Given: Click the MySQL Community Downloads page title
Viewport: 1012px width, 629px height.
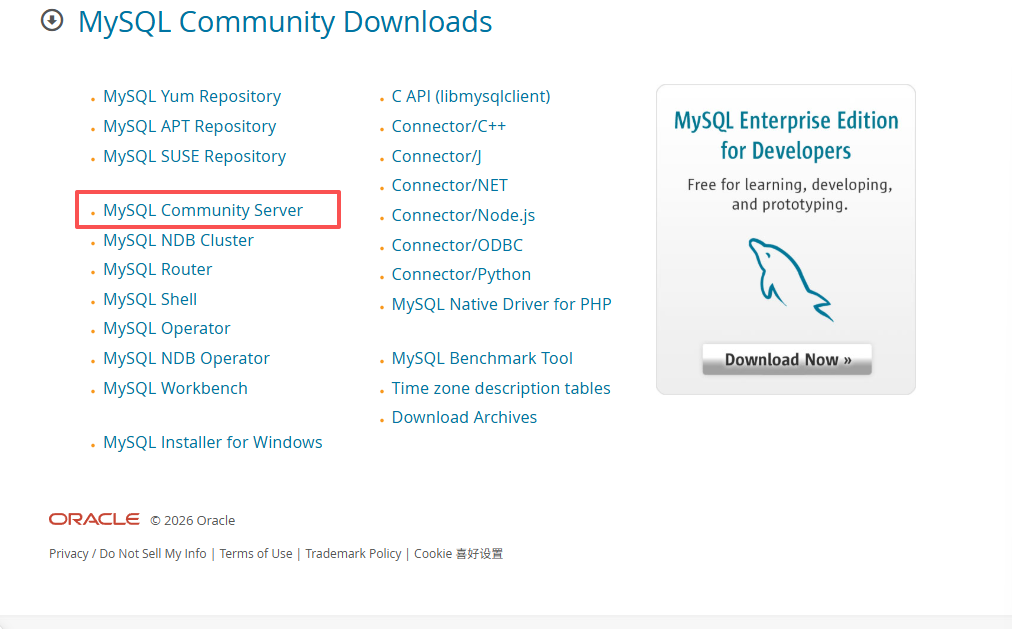Looking at the screenshot, I should click(x=285, y=22).
